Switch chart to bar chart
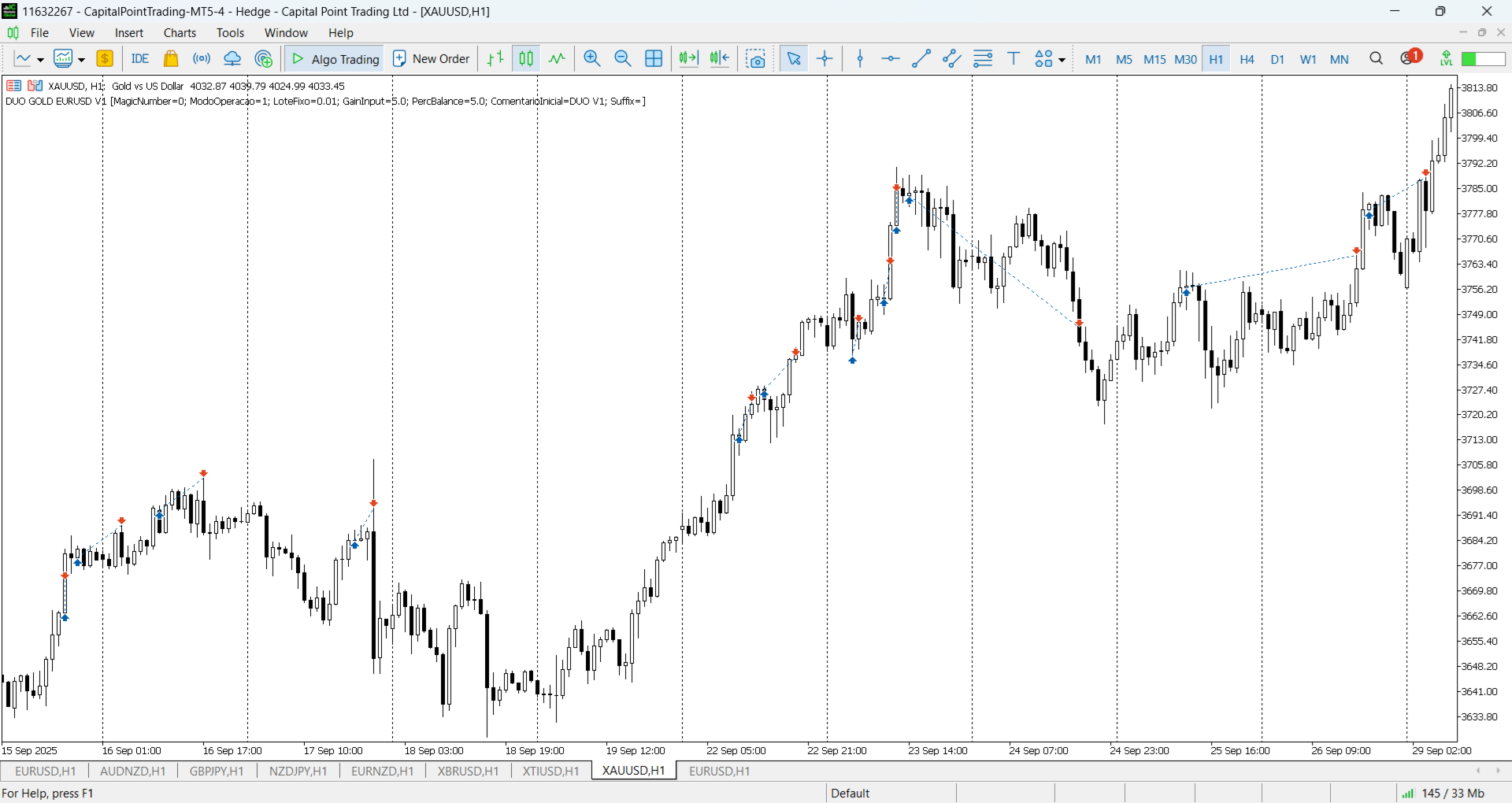1512x803 pixels. pyautogui.click(x=495, y=59)
